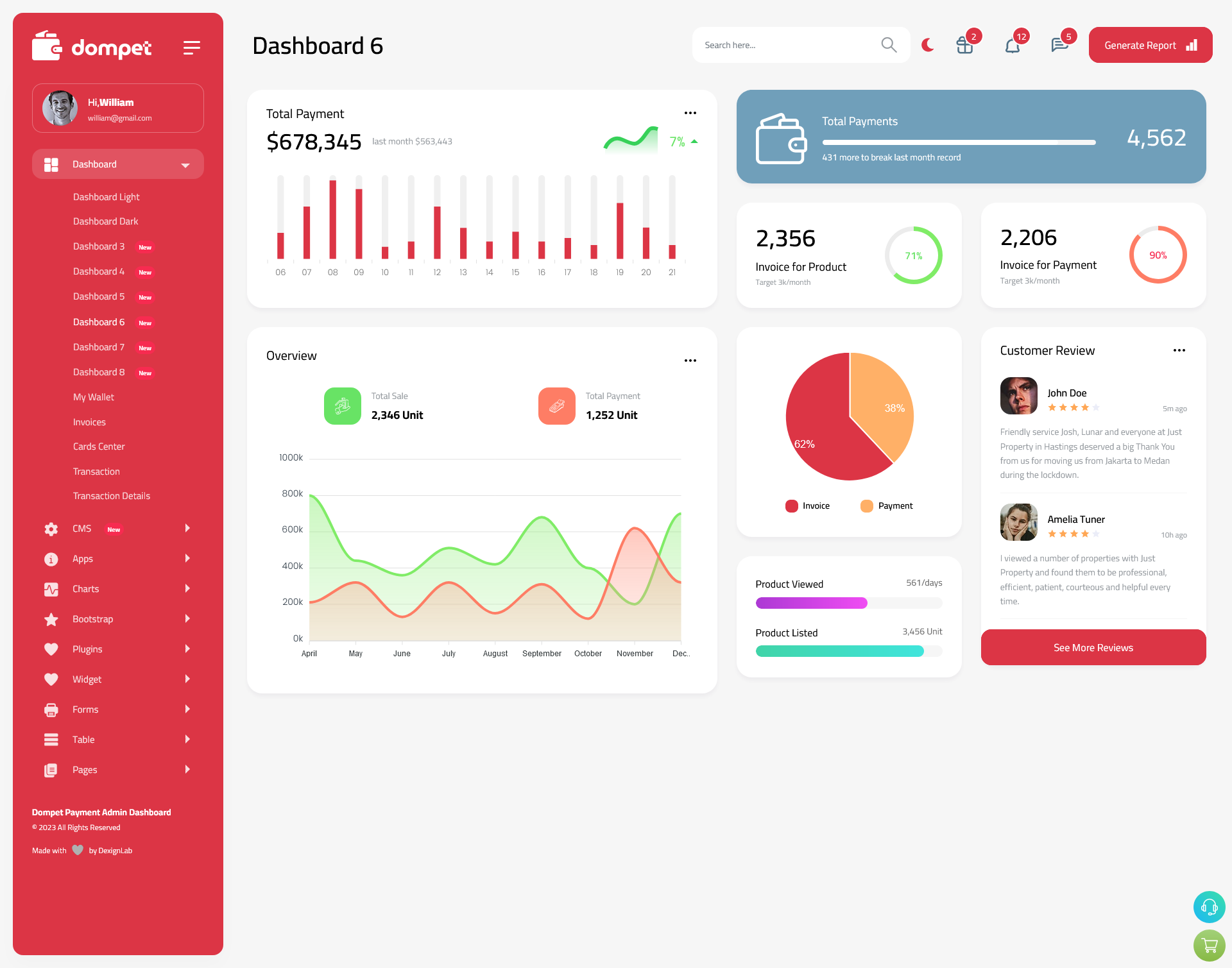The width and height of the screenshot is (1232, 968).
Task: Select Transaction Details menu item
Action: point(111,495)
